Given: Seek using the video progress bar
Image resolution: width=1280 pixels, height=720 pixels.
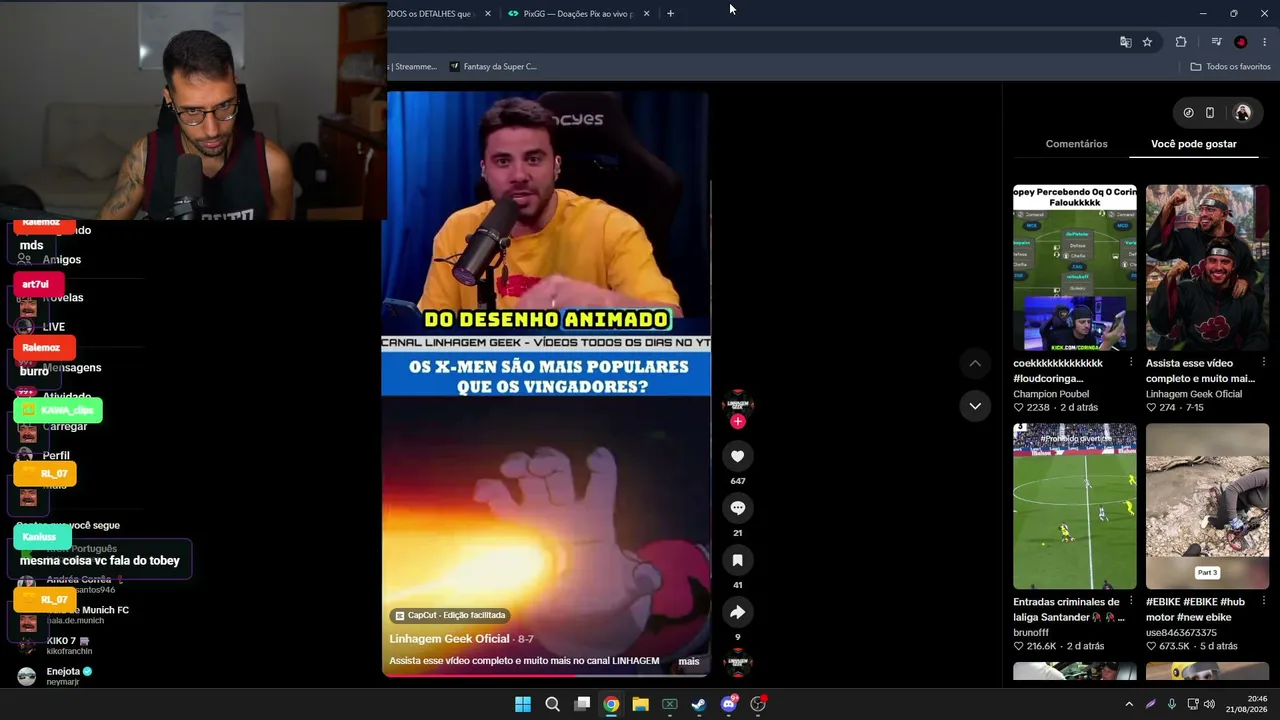Looking at the screenshot, I should point(546,675).
